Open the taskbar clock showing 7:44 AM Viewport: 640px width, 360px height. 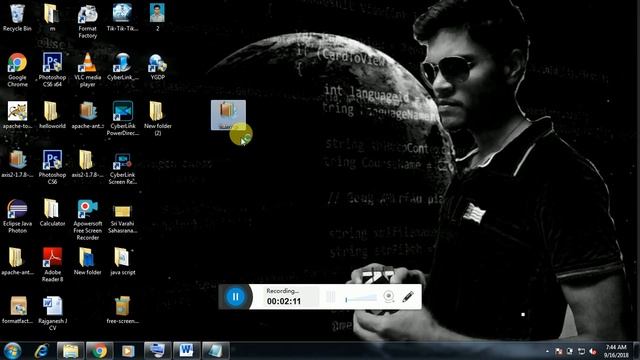click(616, 351)
